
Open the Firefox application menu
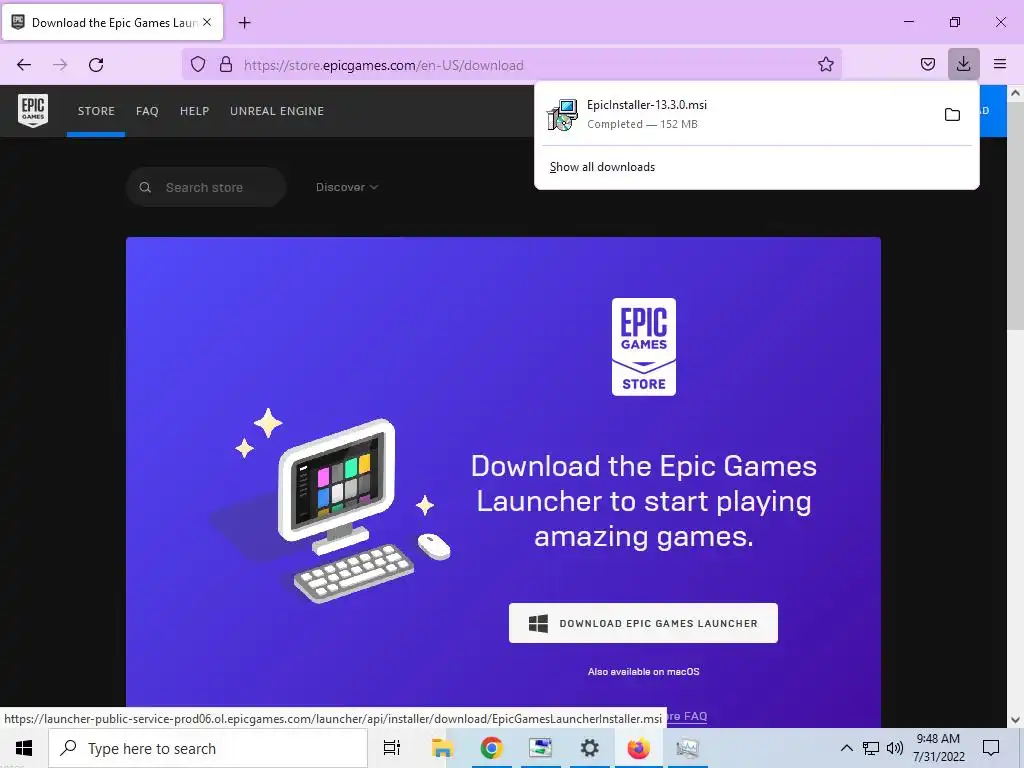1000,64
